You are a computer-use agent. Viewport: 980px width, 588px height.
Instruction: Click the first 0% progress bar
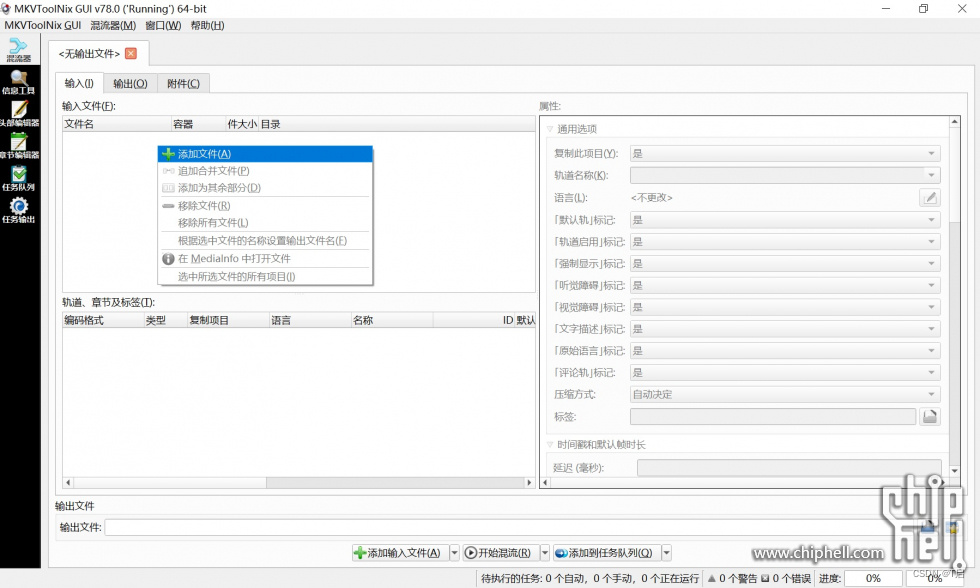pyautogui.click(x=873, y=579)
